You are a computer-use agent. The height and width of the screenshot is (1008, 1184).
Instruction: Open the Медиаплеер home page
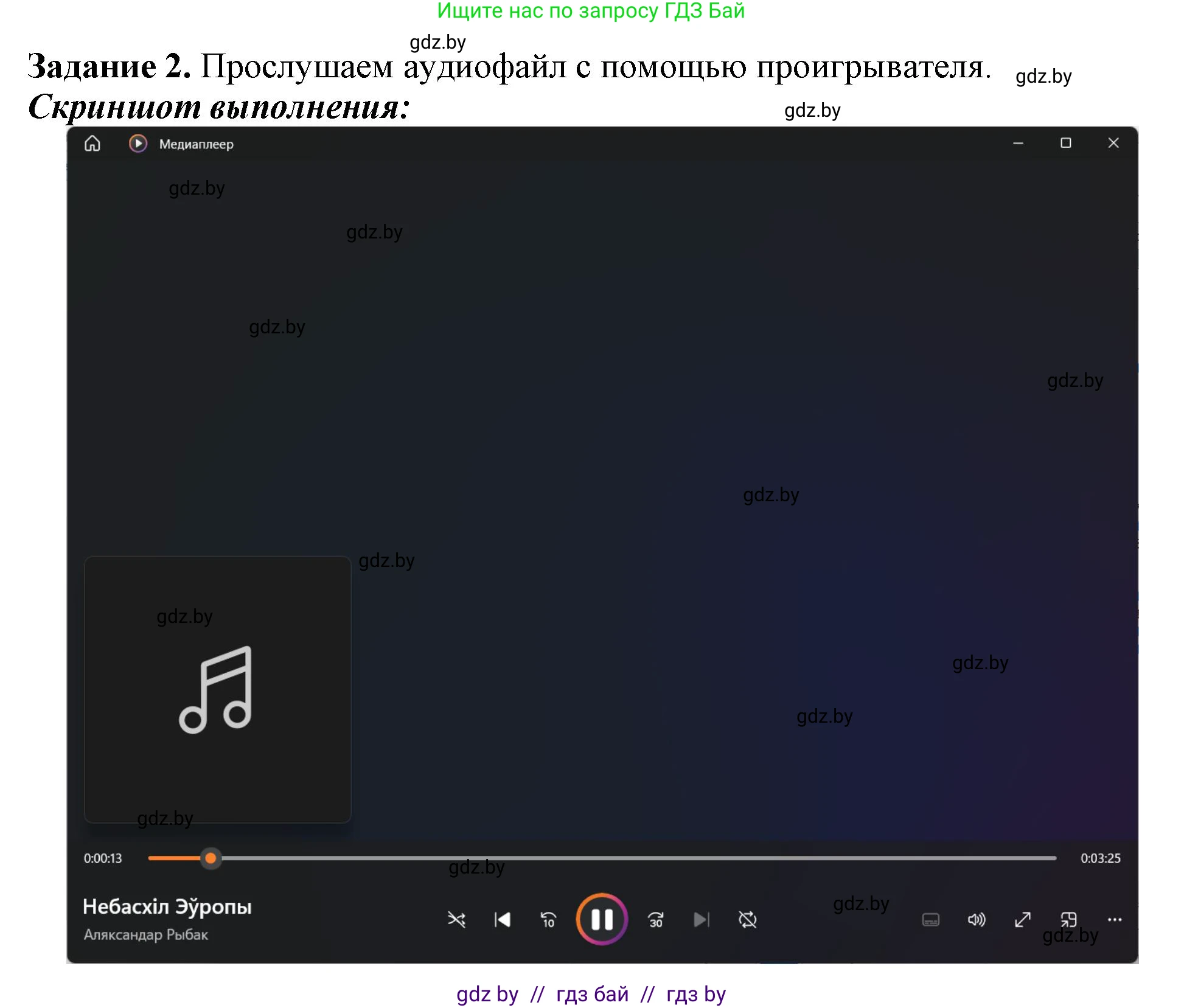92,144
